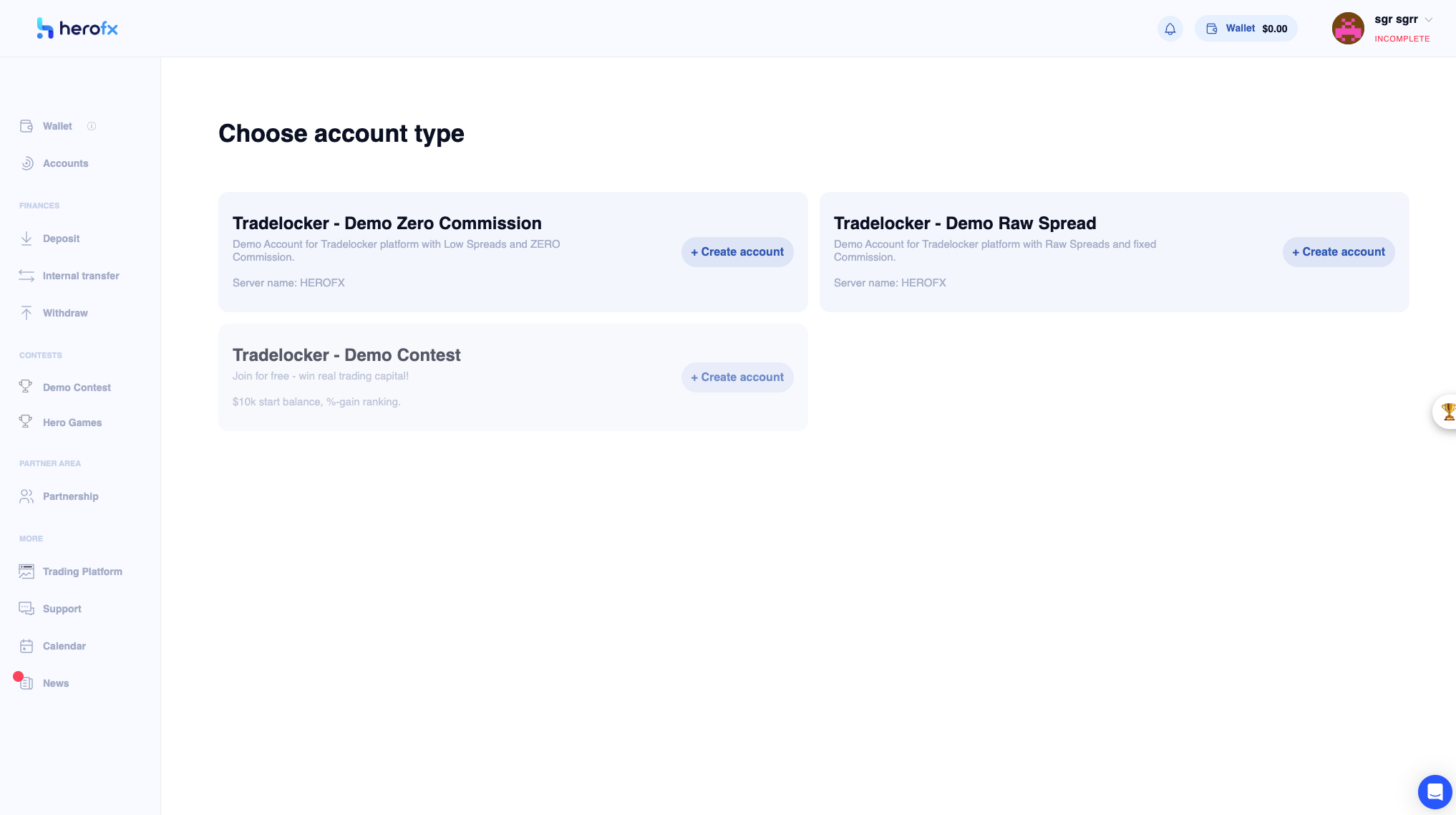Click the Deposit arrow icon
This screenshot has width=1456, height=815.
(x=26, y=238)
